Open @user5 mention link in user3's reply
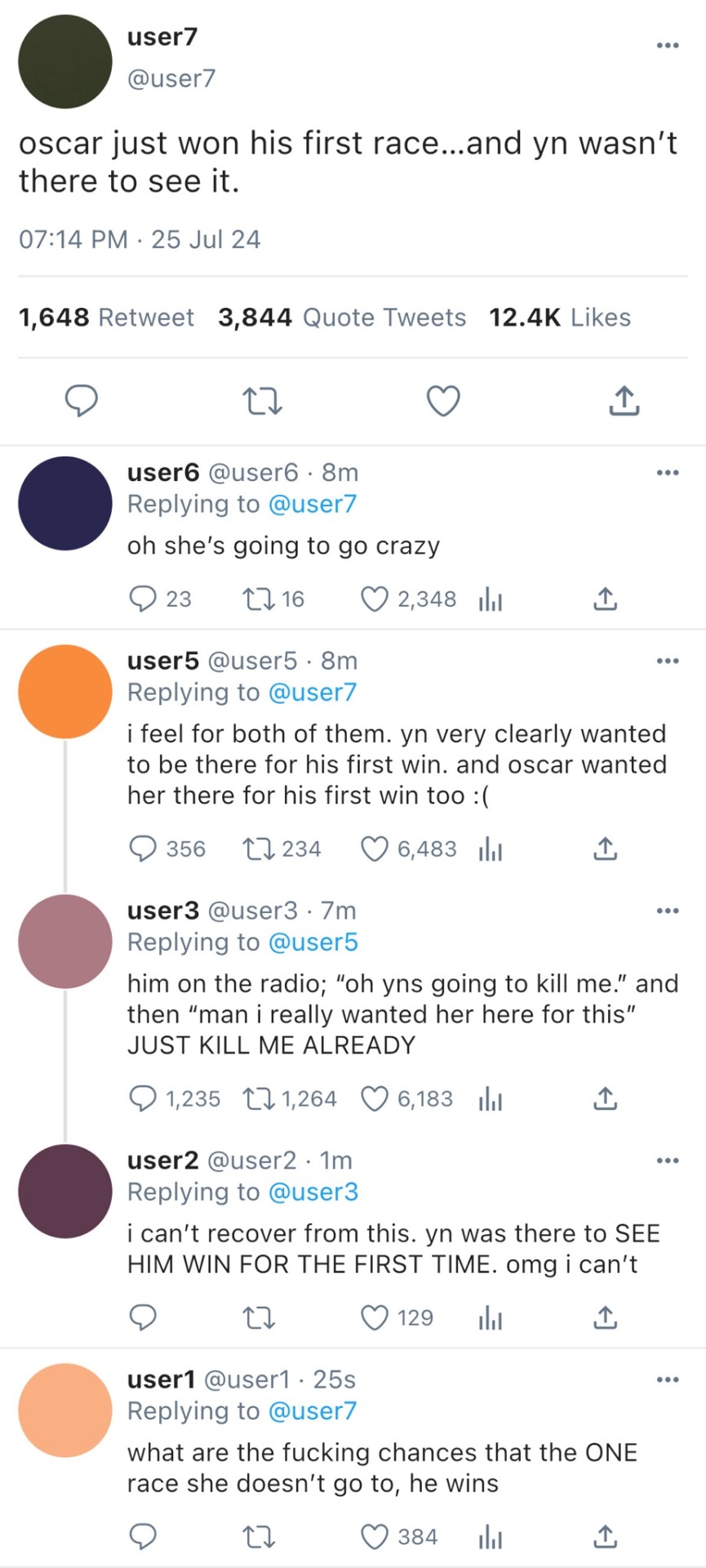 313,942
